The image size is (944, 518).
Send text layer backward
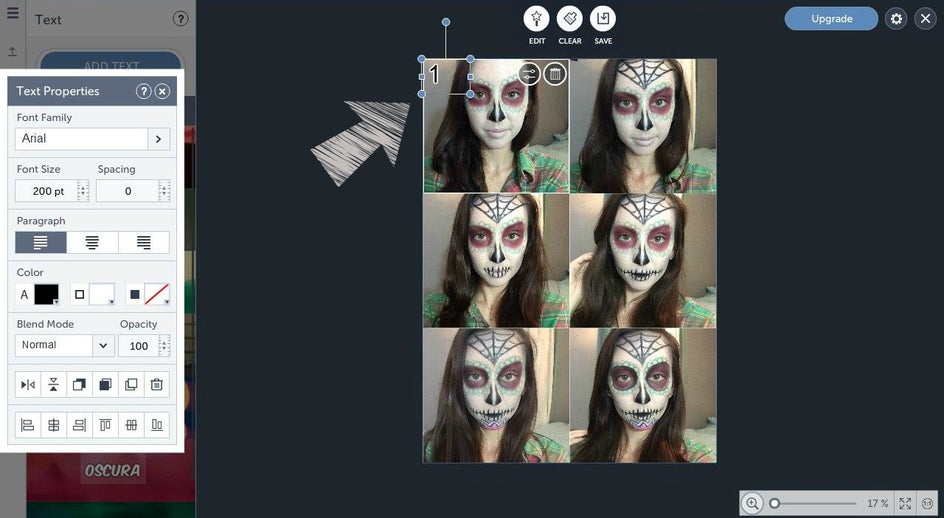pos(105,385)
